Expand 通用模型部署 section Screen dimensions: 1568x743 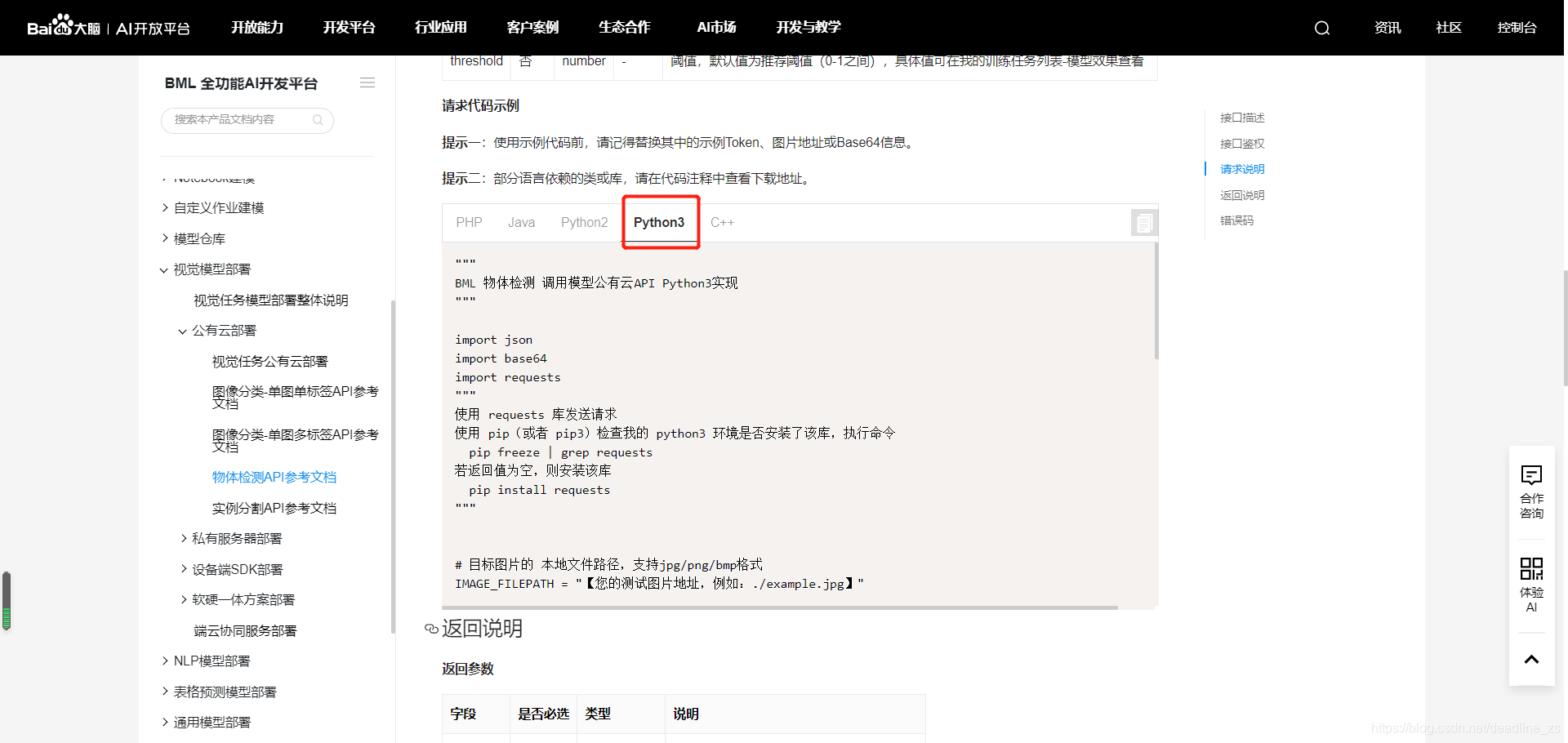point(212,723)
